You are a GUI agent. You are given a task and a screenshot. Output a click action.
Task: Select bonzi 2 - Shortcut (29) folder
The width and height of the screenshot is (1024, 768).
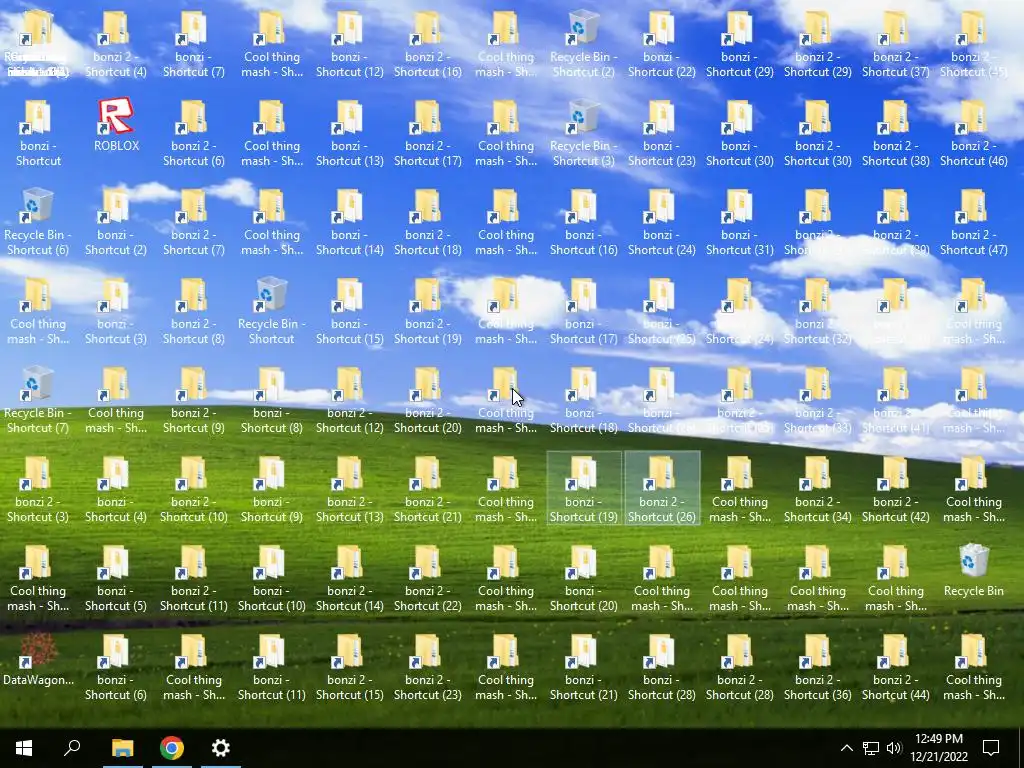coord(818,44)
